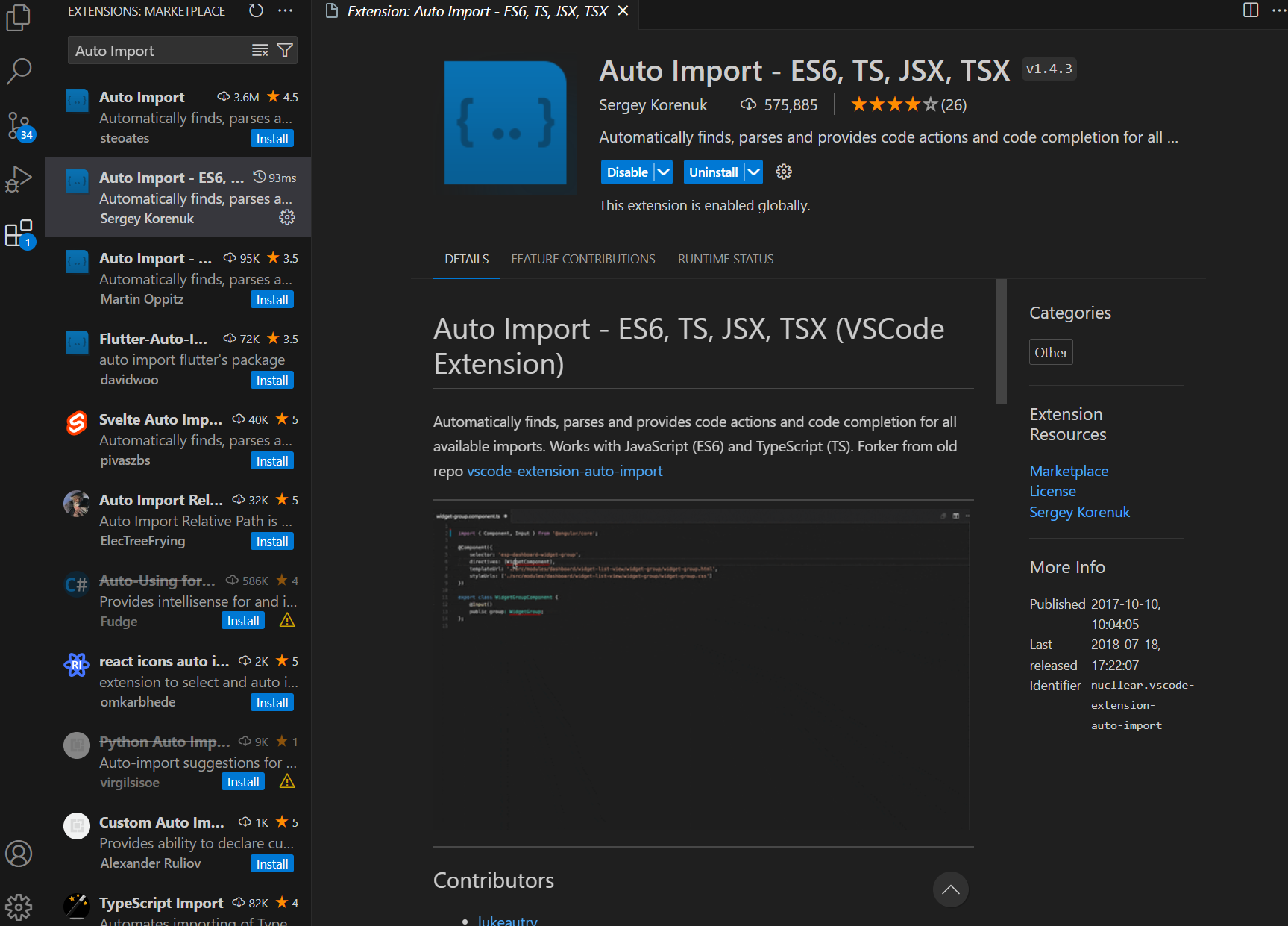
Task: Open the Explorer view in activity bar
Action: click(x=19, y=18)
